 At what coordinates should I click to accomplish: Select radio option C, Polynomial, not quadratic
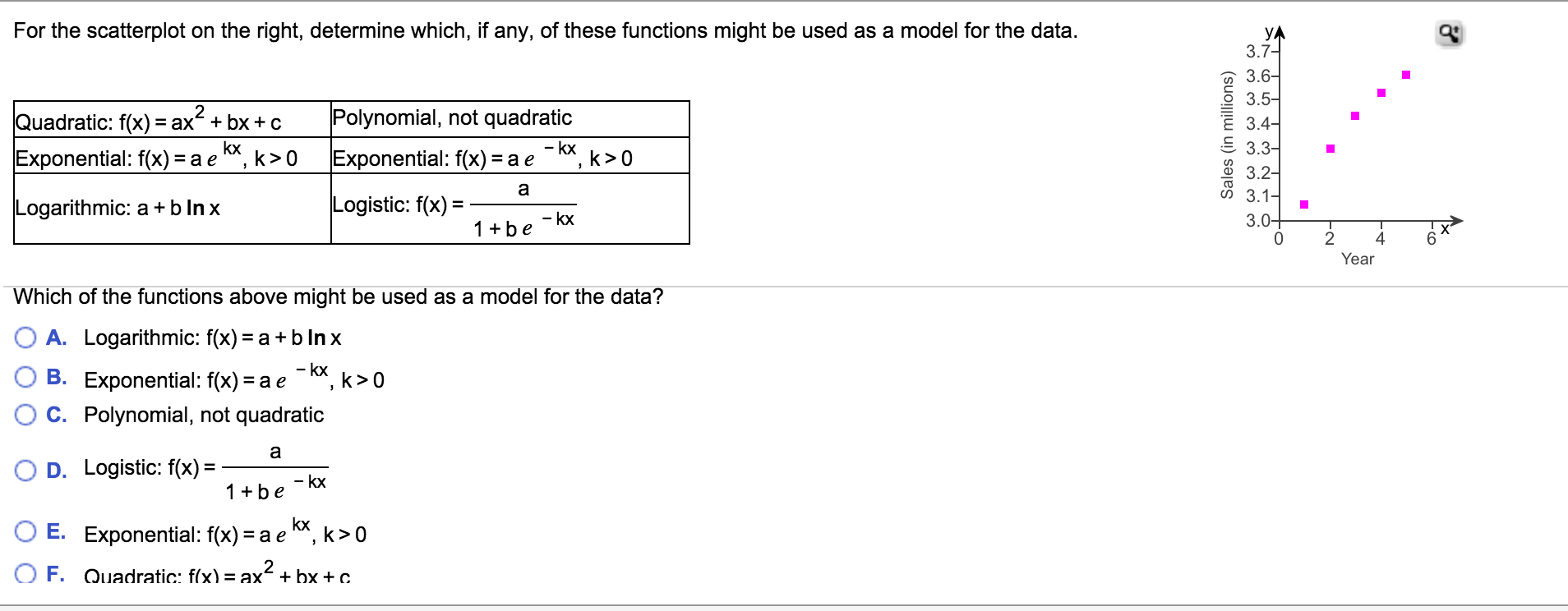pos(25,415)
